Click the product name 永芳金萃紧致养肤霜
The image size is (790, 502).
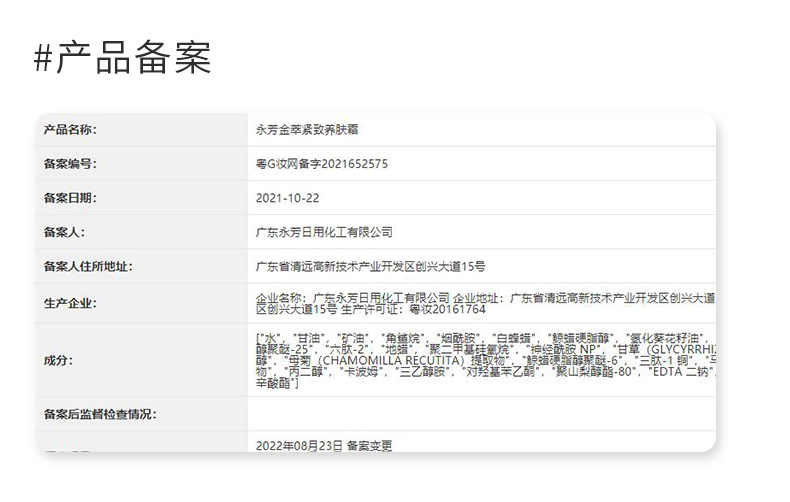pos(307,130)
